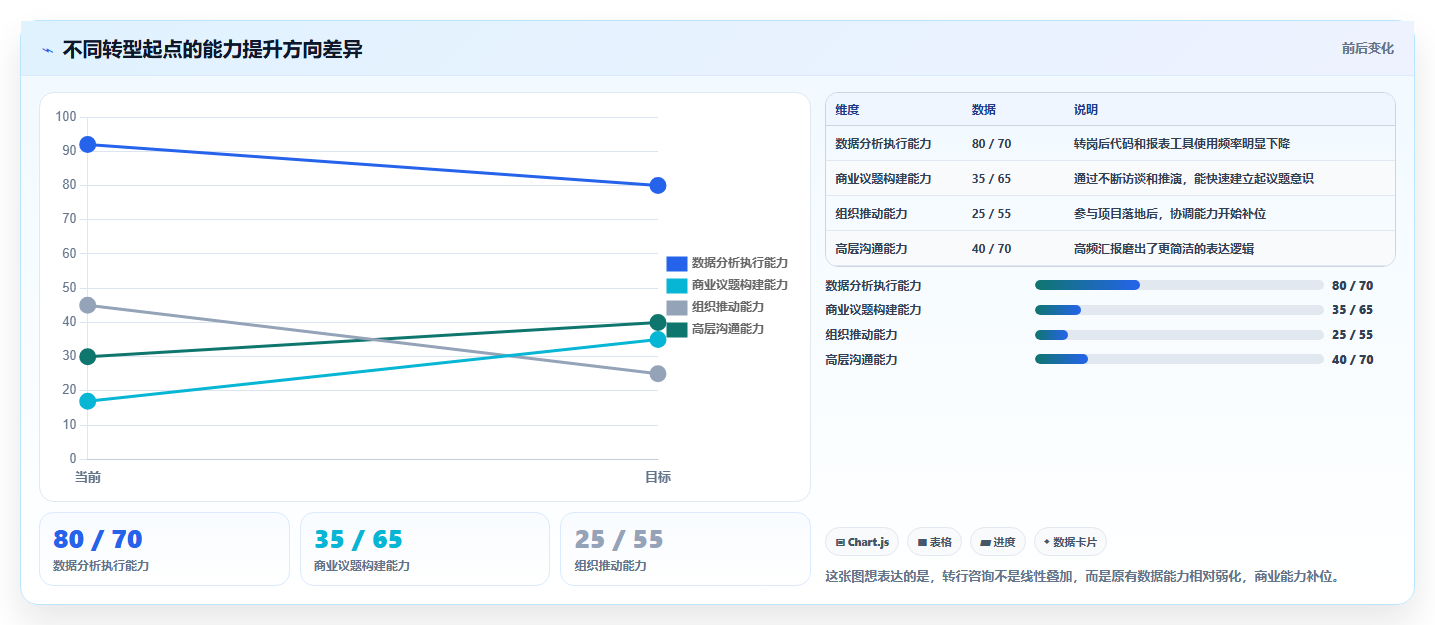Toggle the 组织推动能力 legend swatch
This screenshot has width=1435, height=625.
677,307
